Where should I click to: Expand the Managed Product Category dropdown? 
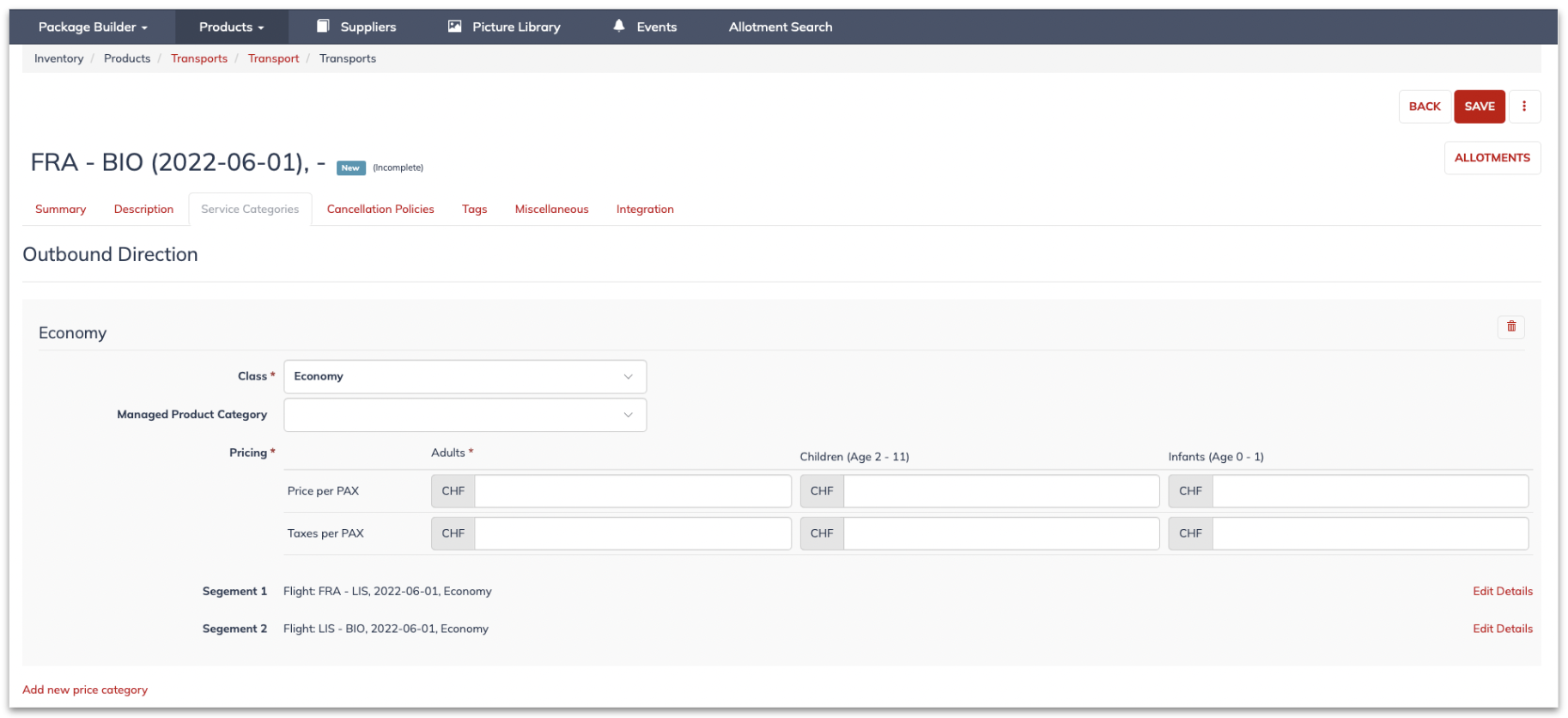[x=465, y=415]
